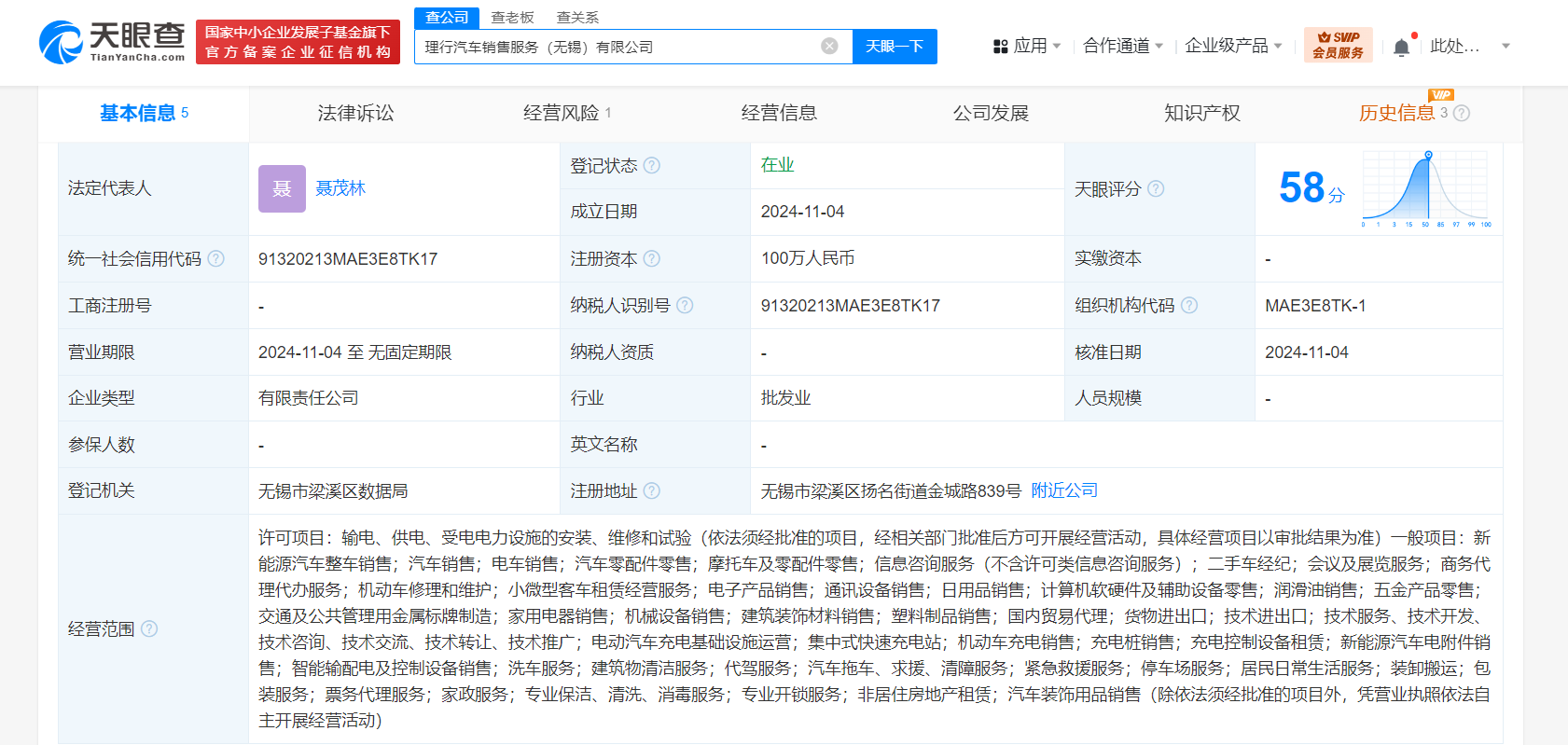Switch to 查公司 search tab
Screen dimensions: 1568x745
click(447, 17)
